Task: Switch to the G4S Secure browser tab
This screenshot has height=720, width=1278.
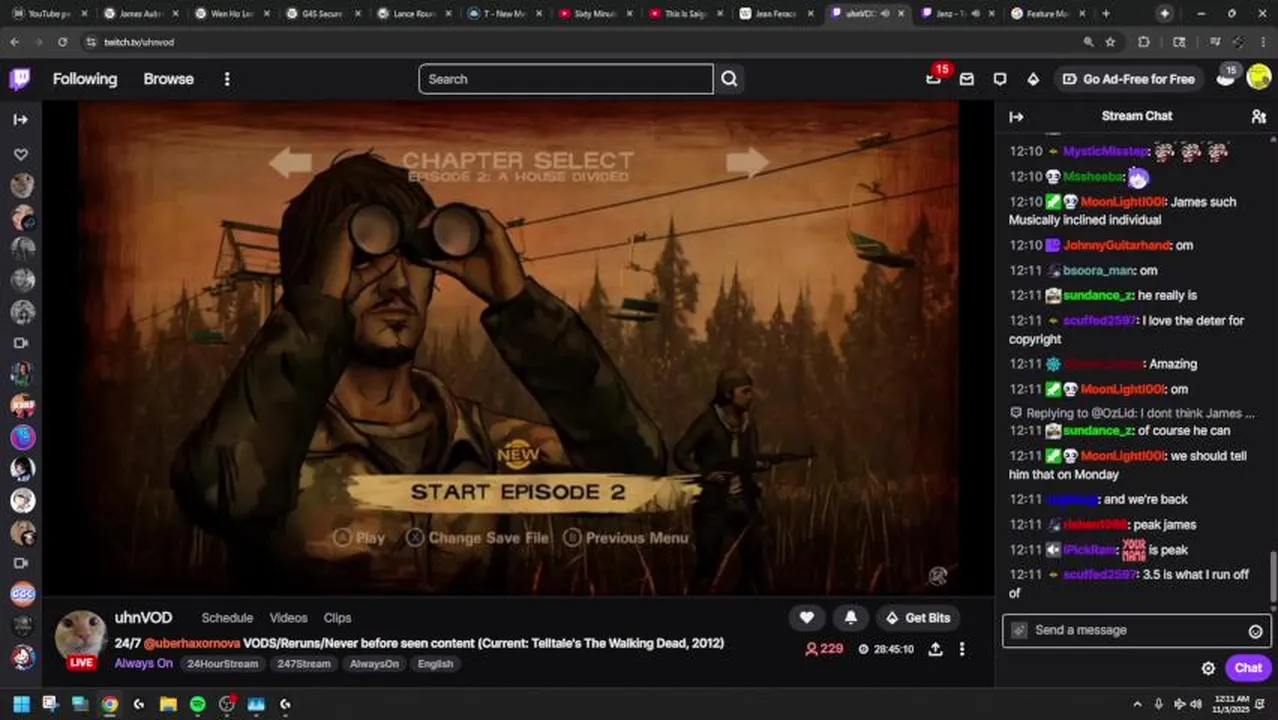Action: pos(322,14)
